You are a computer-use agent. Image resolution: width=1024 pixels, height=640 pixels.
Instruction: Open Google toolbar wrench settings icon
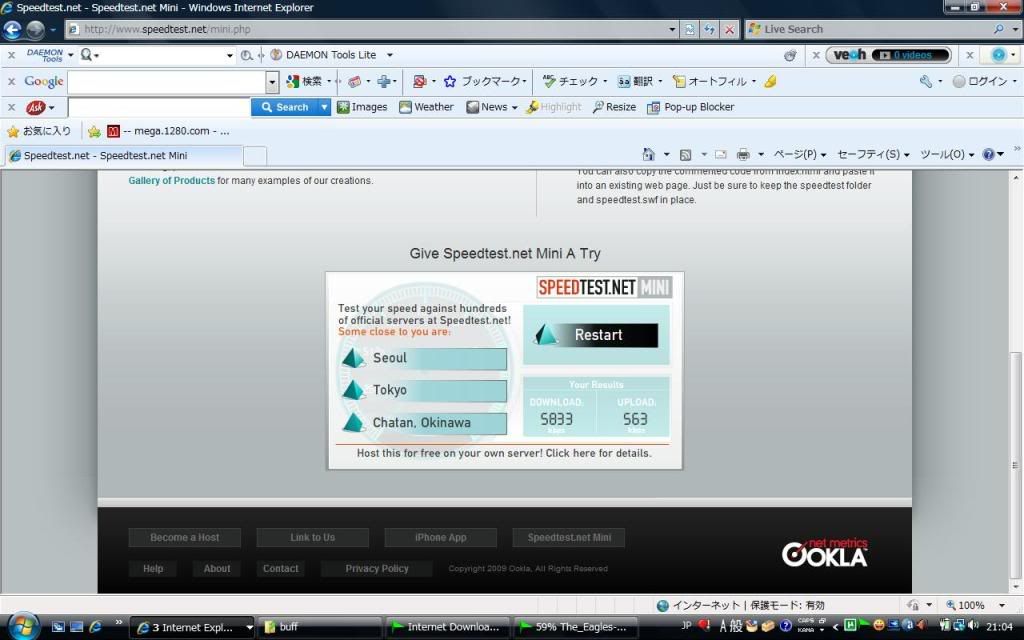(x=925, y=82)
